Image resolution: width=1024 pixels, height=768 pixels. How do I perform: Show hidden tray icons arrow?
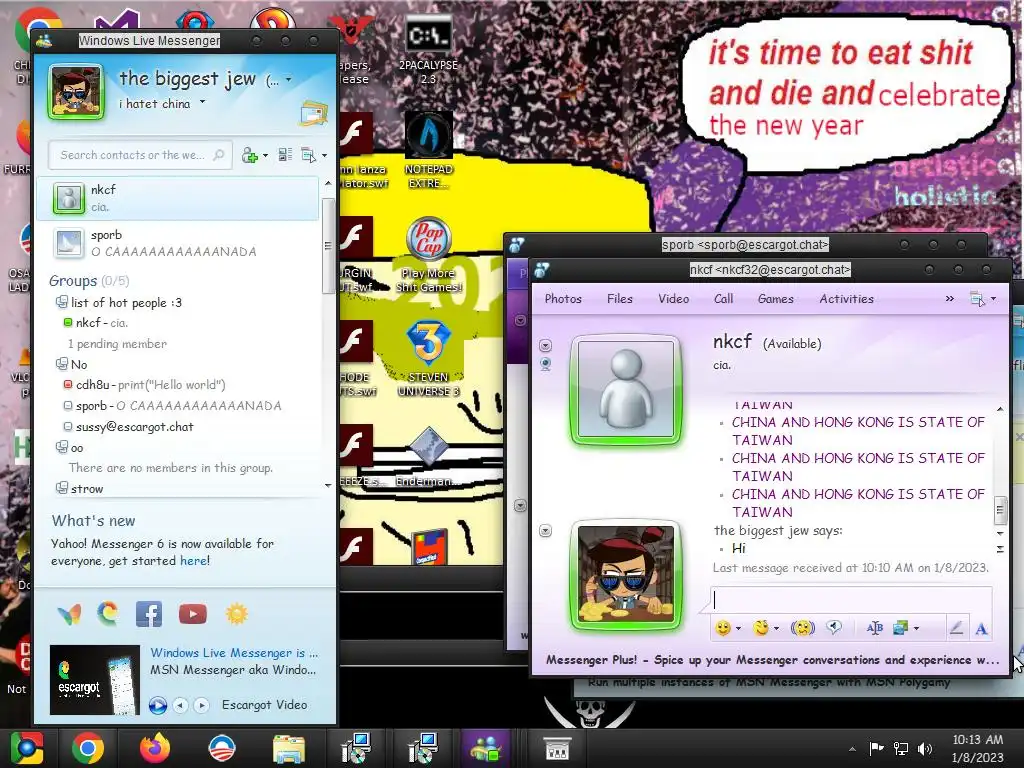pyautogui.click(x=852, y=749)
